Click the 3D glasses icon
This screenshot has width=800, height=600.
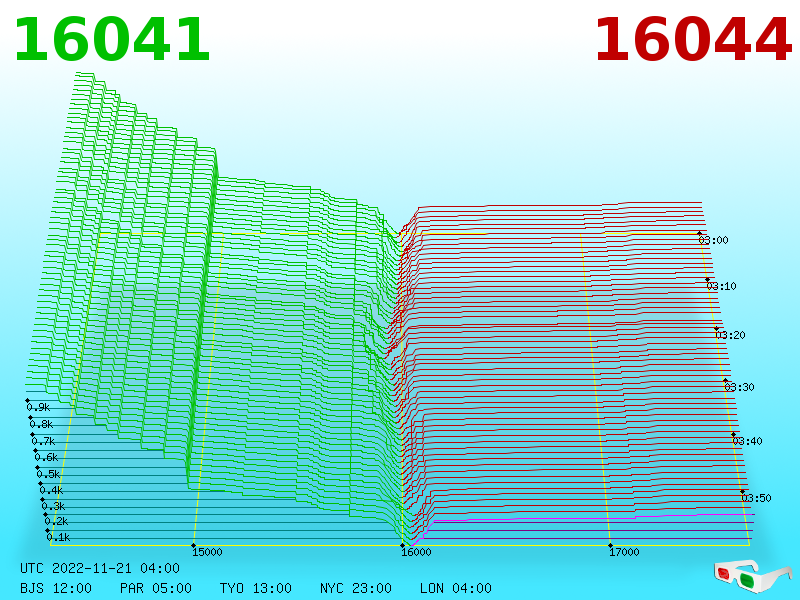pyautogui.click(x=752, y=576)
